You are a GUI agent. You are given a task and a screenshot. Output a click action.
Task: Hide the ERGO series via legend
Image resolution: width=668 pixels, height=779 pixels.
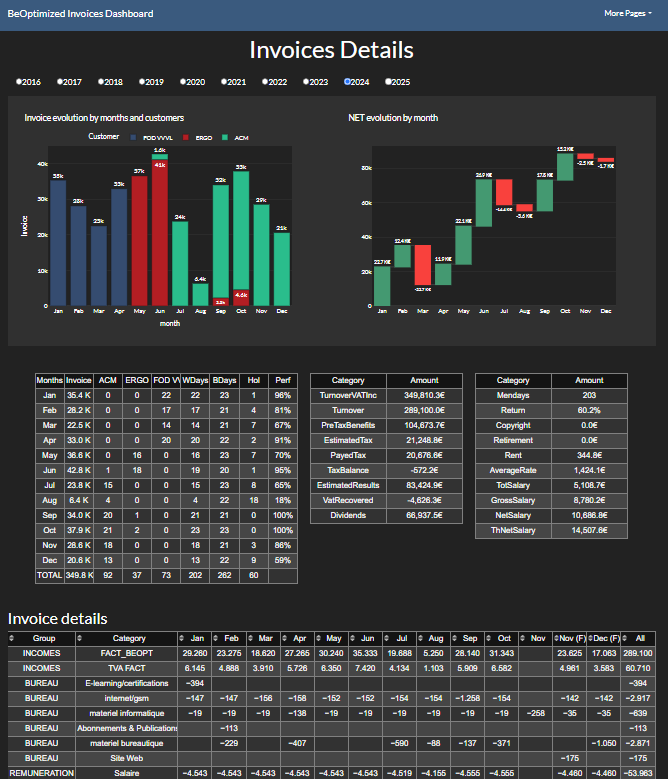[201, 137]
